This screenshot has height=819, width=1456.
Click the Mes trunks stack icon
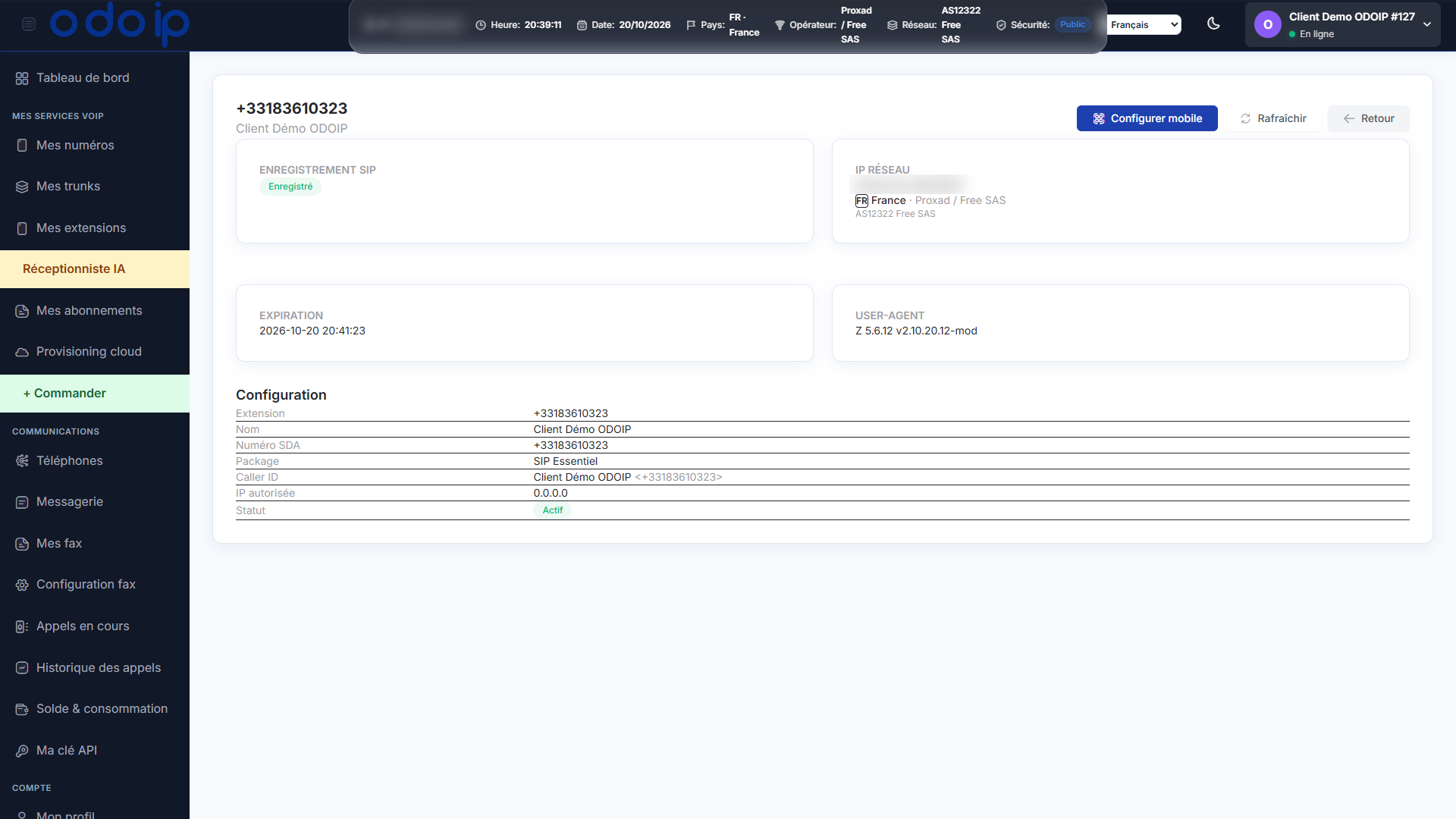[x=22, y=187]
